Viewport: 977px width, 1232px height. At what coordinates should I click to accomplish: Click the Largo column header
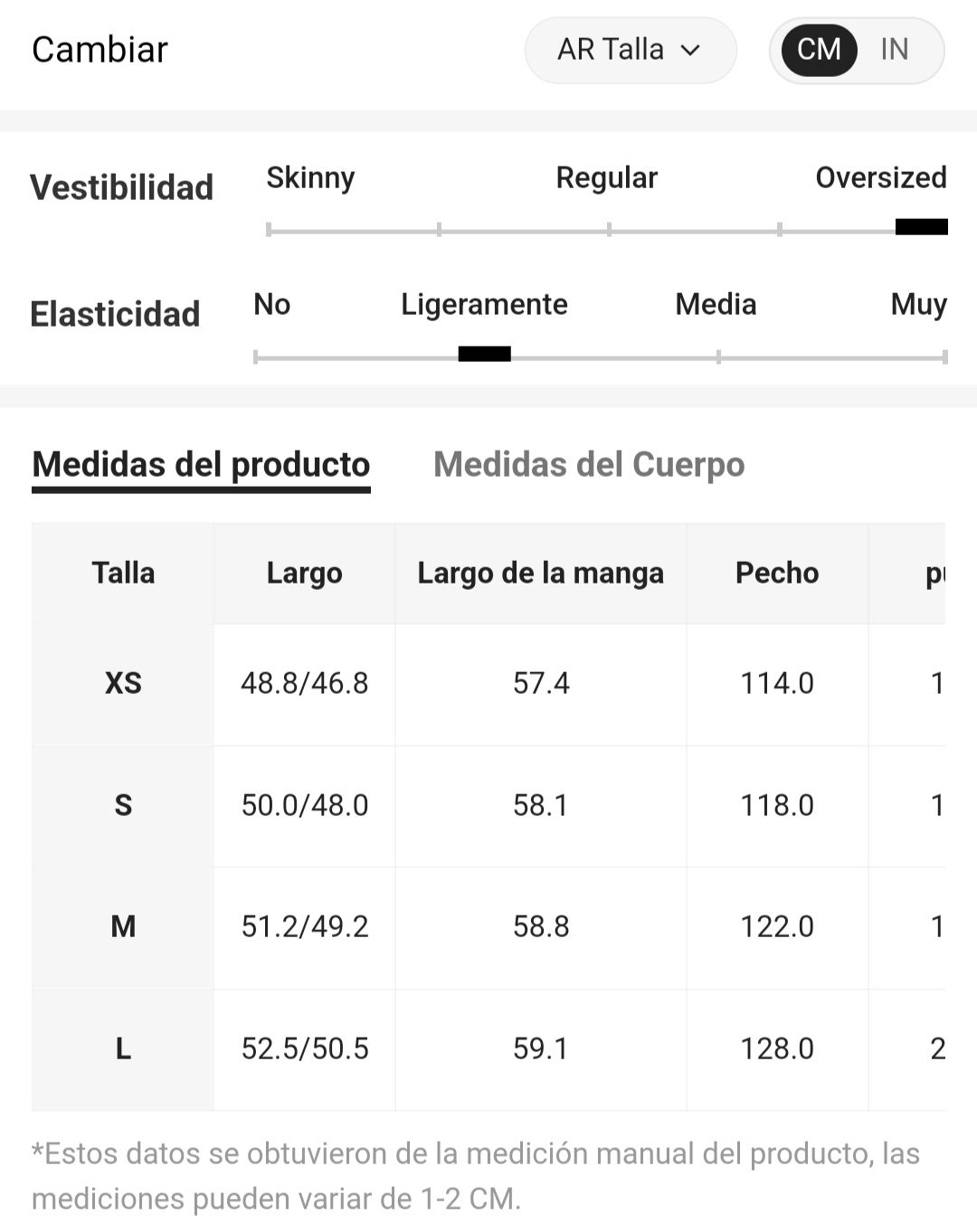click(305, 573)
